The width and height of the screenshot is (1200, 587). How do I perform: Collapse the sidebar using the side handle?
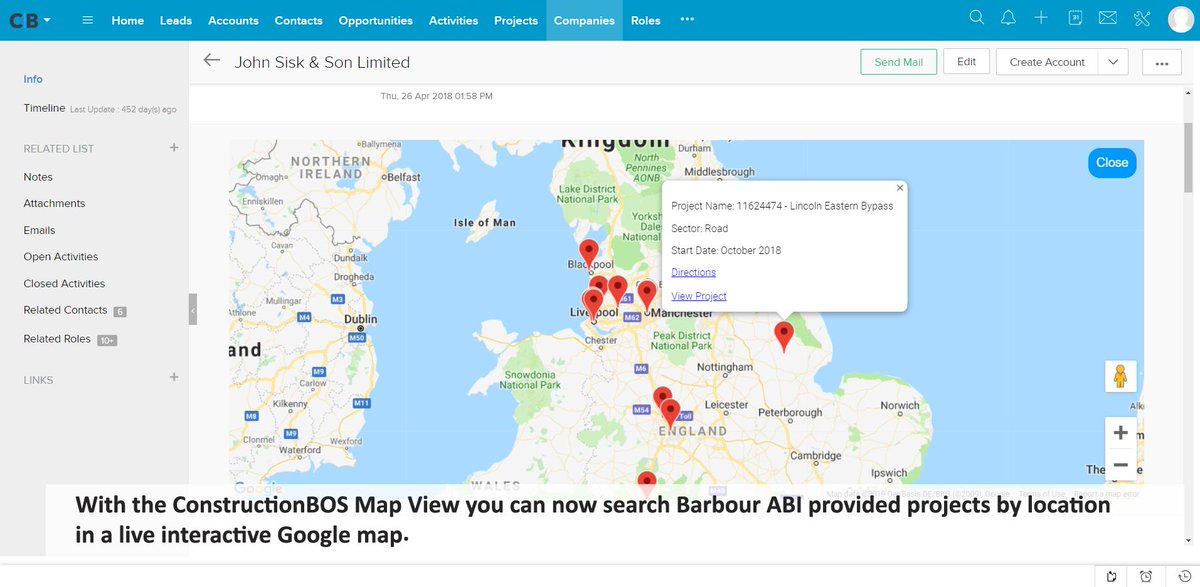pyautogui.click(x=193, y=310)
